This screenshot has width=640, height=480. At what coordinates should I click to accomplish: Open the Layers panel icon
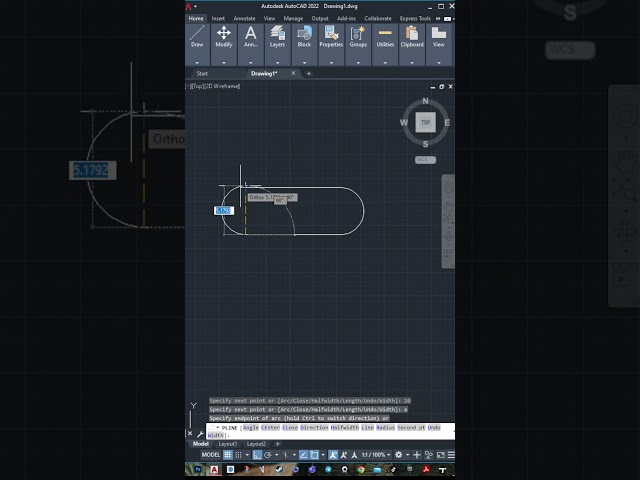click(x=277, y=33)
